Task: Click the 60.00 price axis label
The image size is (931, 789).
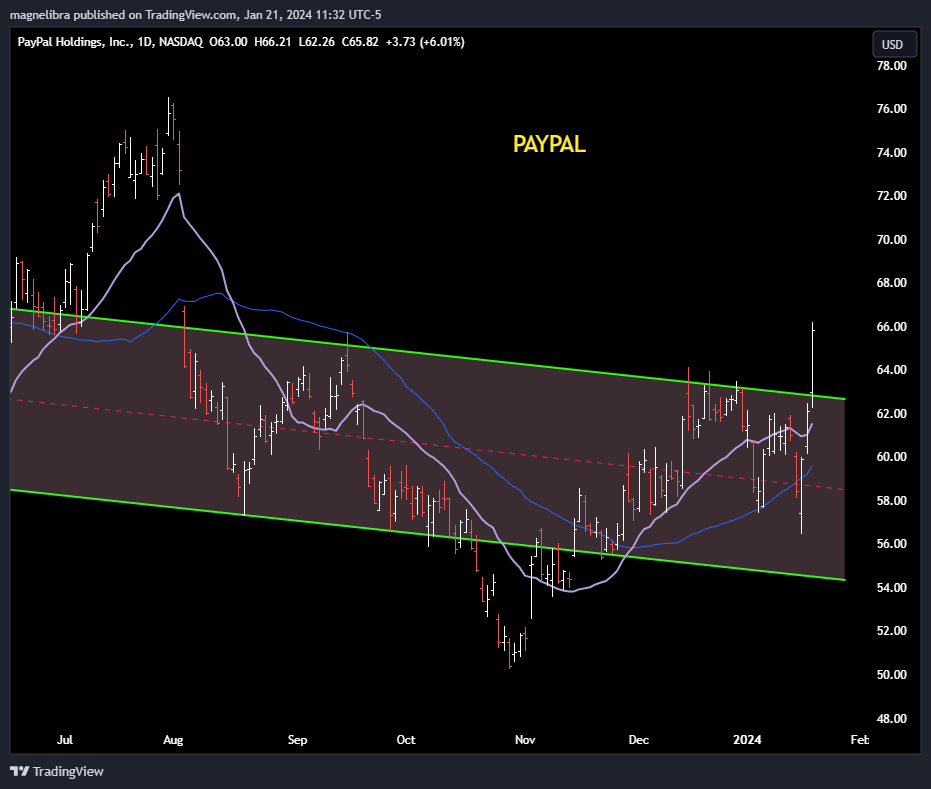Action: point(891,457)
